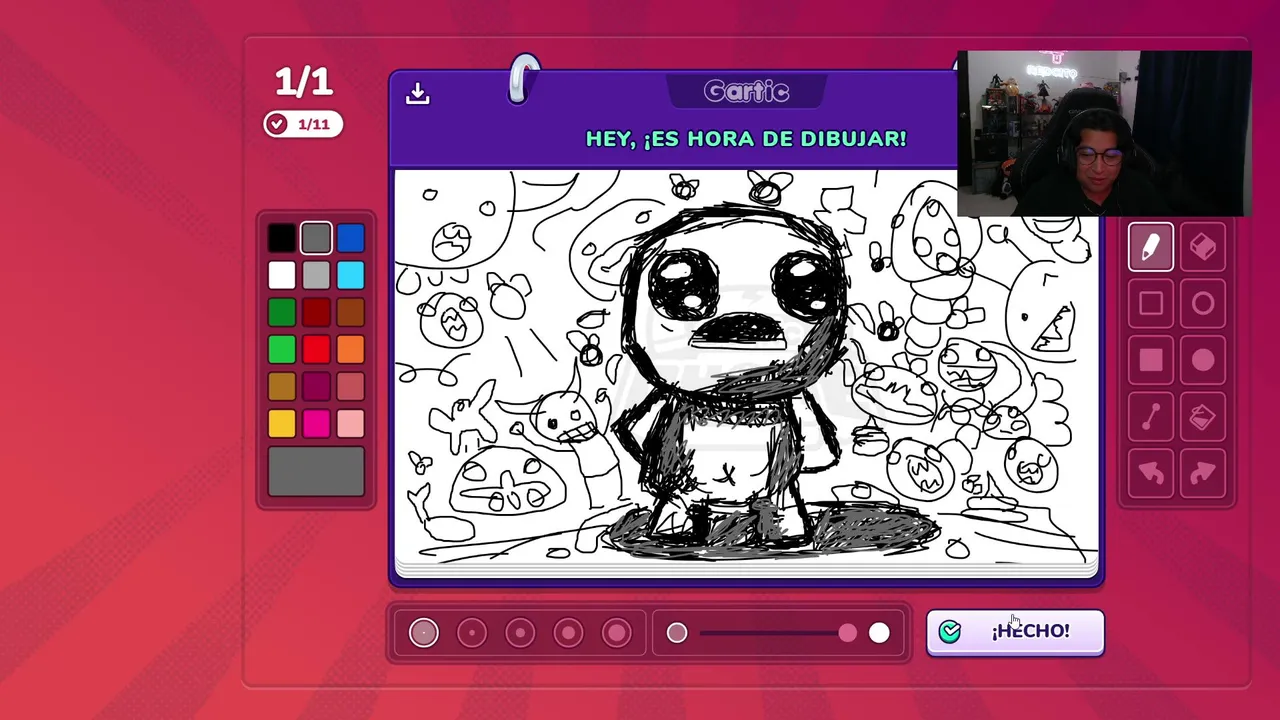
Task: Select the third, middle brush size
Action: tap(520, 632)
